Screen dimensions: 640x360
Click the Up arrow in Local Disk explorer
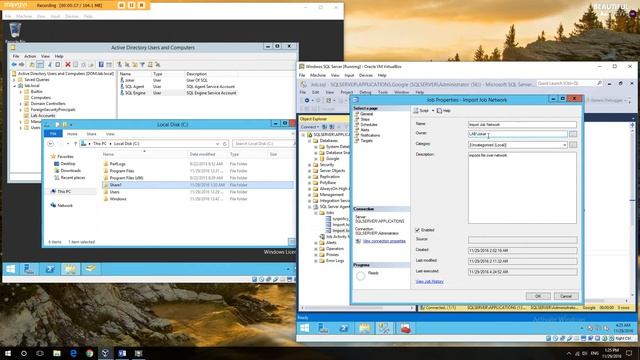75,144
